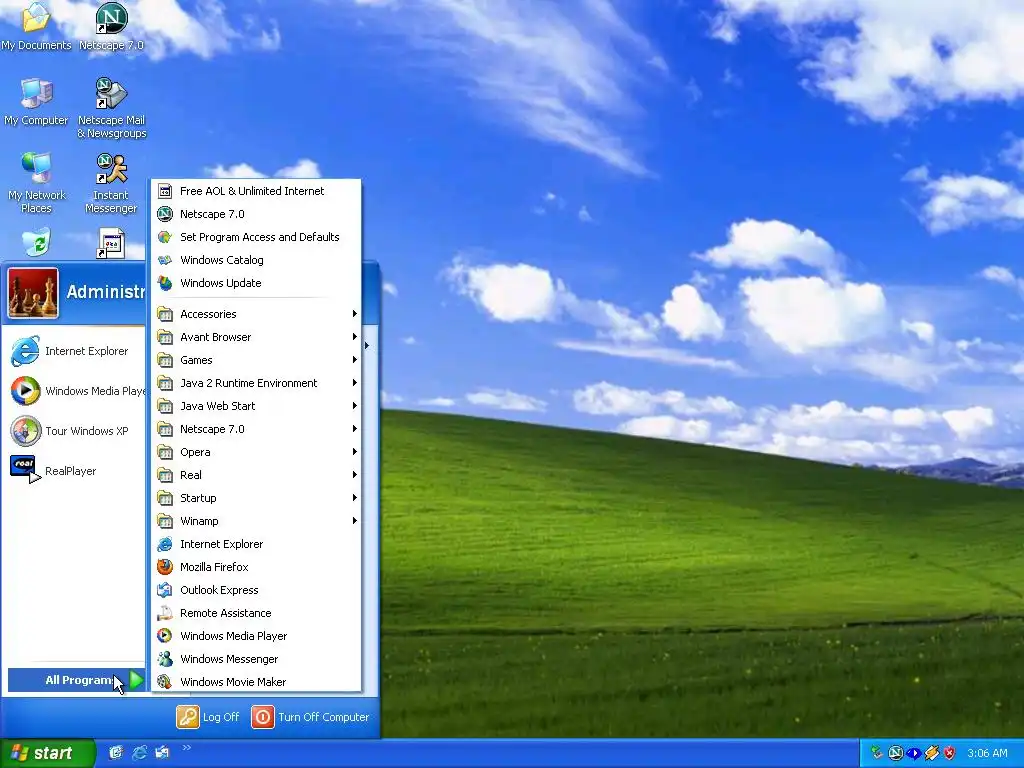Expand Games submenu arrow
The width and height of the screenshot is (1024, 768).
coord(355,360)
